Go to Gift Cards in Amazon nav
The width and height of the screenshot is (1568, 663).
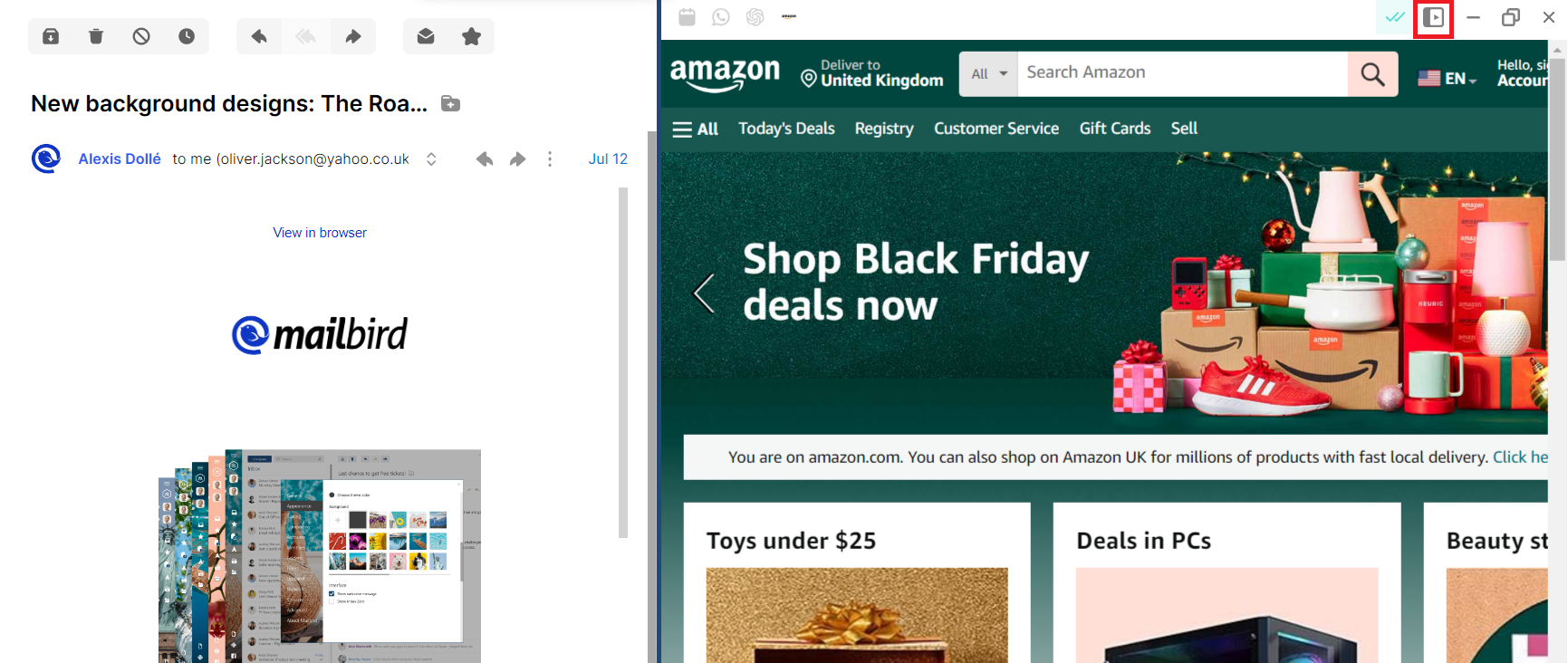pyautogui.click(x=1114, y=129)
